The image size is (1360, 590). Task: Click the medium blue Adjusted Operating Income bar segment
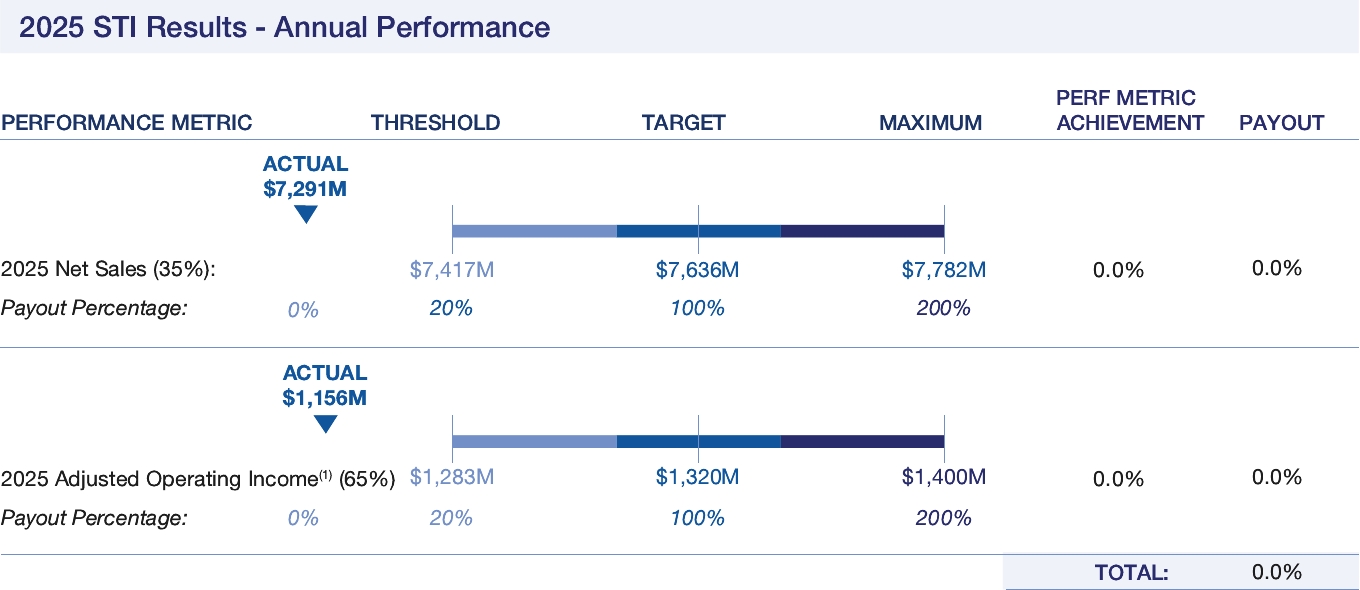(698, 441)
